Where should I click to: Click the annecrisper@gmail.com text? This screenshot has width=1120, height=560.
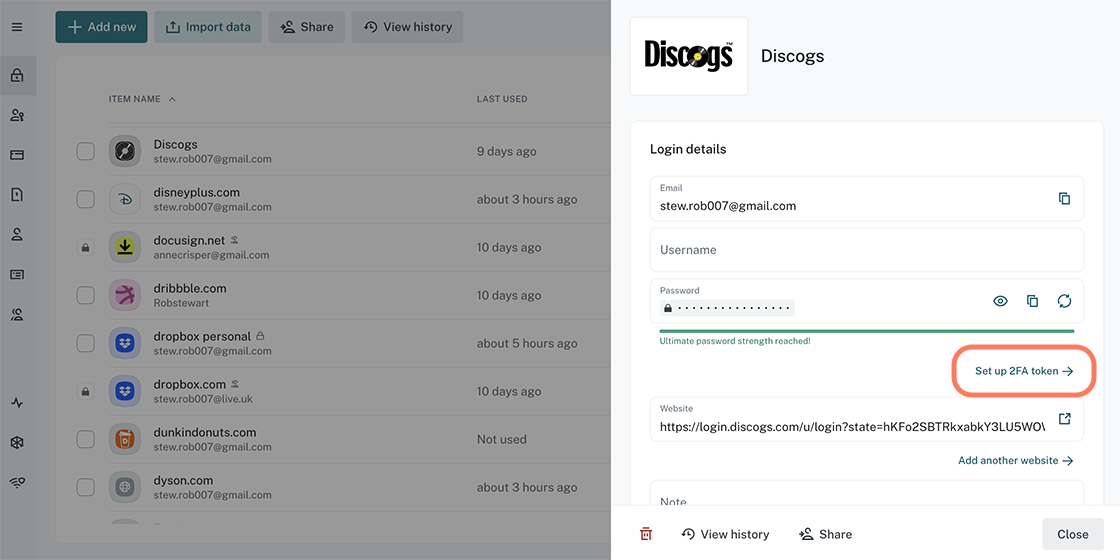(x=211, y=255)
